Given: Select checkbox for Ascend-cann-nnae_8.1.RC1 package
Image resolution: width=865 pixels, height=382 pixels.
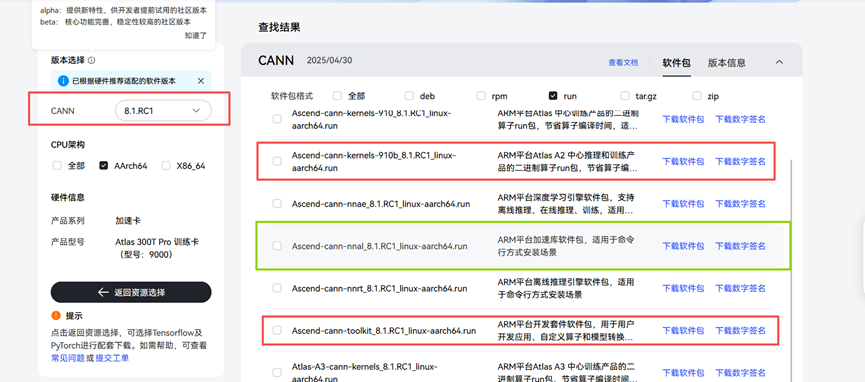Looking at the screenshot, I should click(x=277, y=203).
